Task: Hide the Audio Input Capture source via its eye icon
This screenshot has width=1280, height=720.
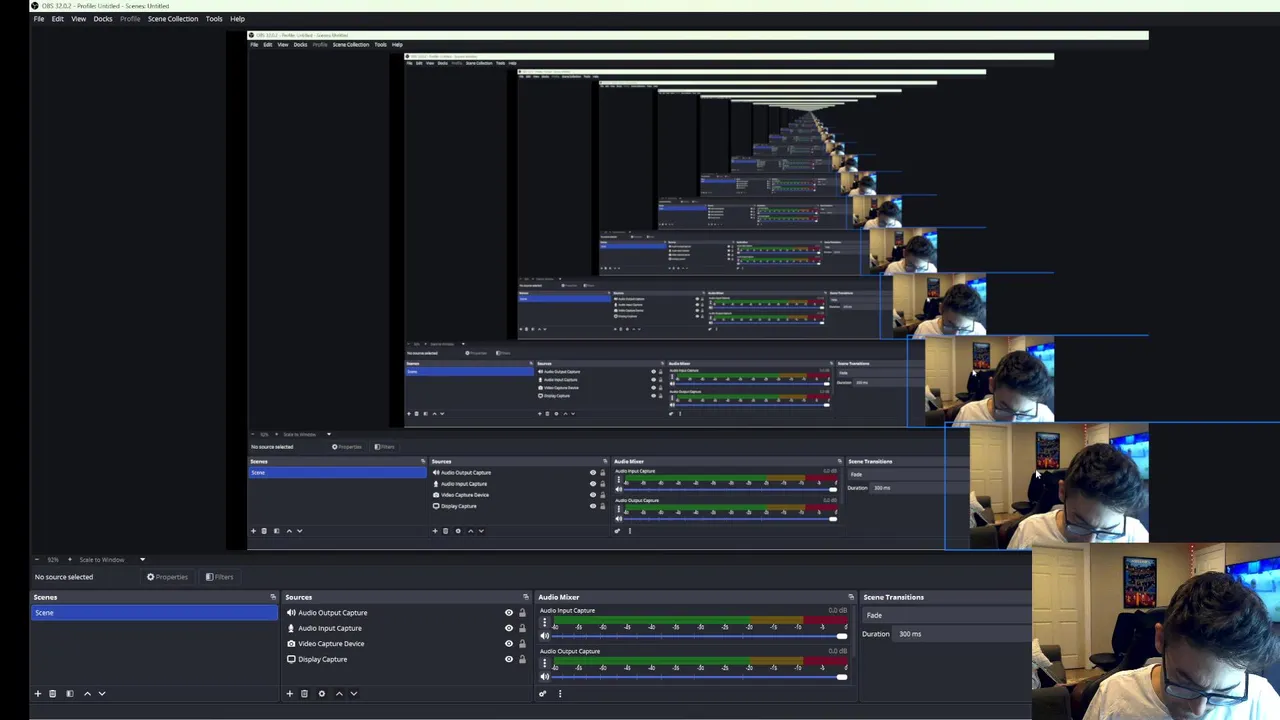Action: pyautogui.click(x=508, y=628)
